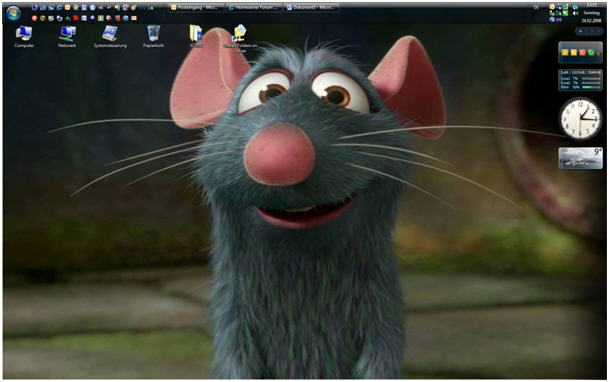Launch Internet Explorer from the quick launch
609x382 pixels.
(x=59, y=7)
